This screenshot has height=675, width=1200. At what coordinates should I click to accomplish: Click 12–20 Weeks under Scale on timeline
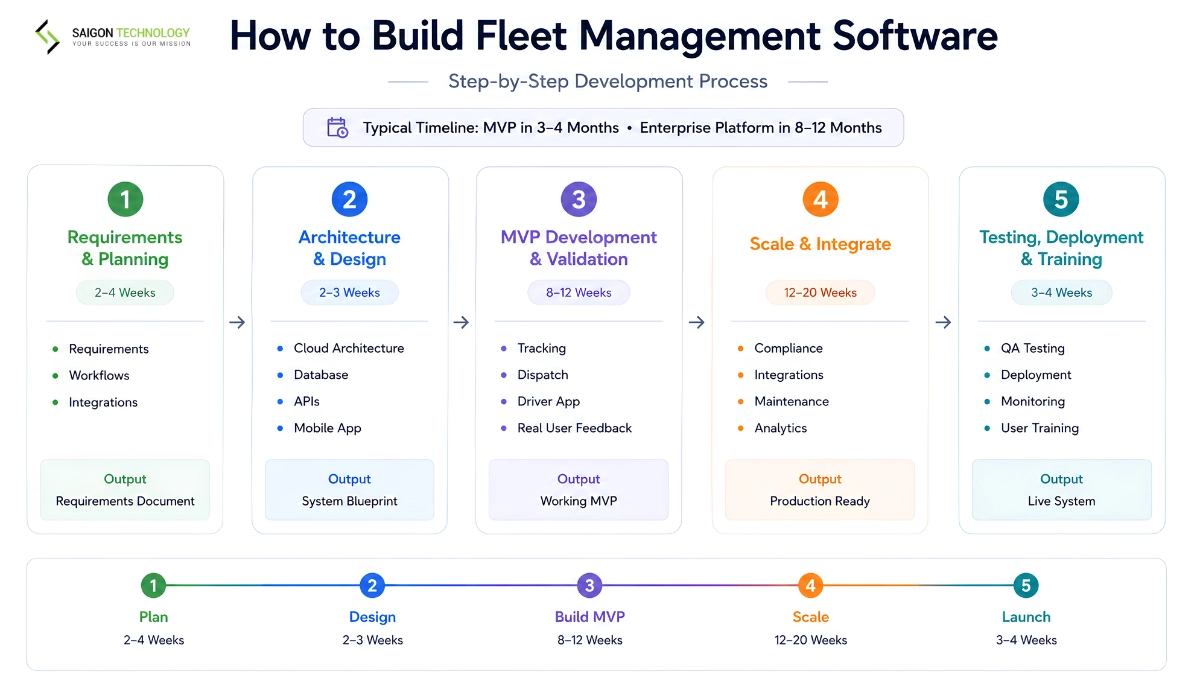810,640
